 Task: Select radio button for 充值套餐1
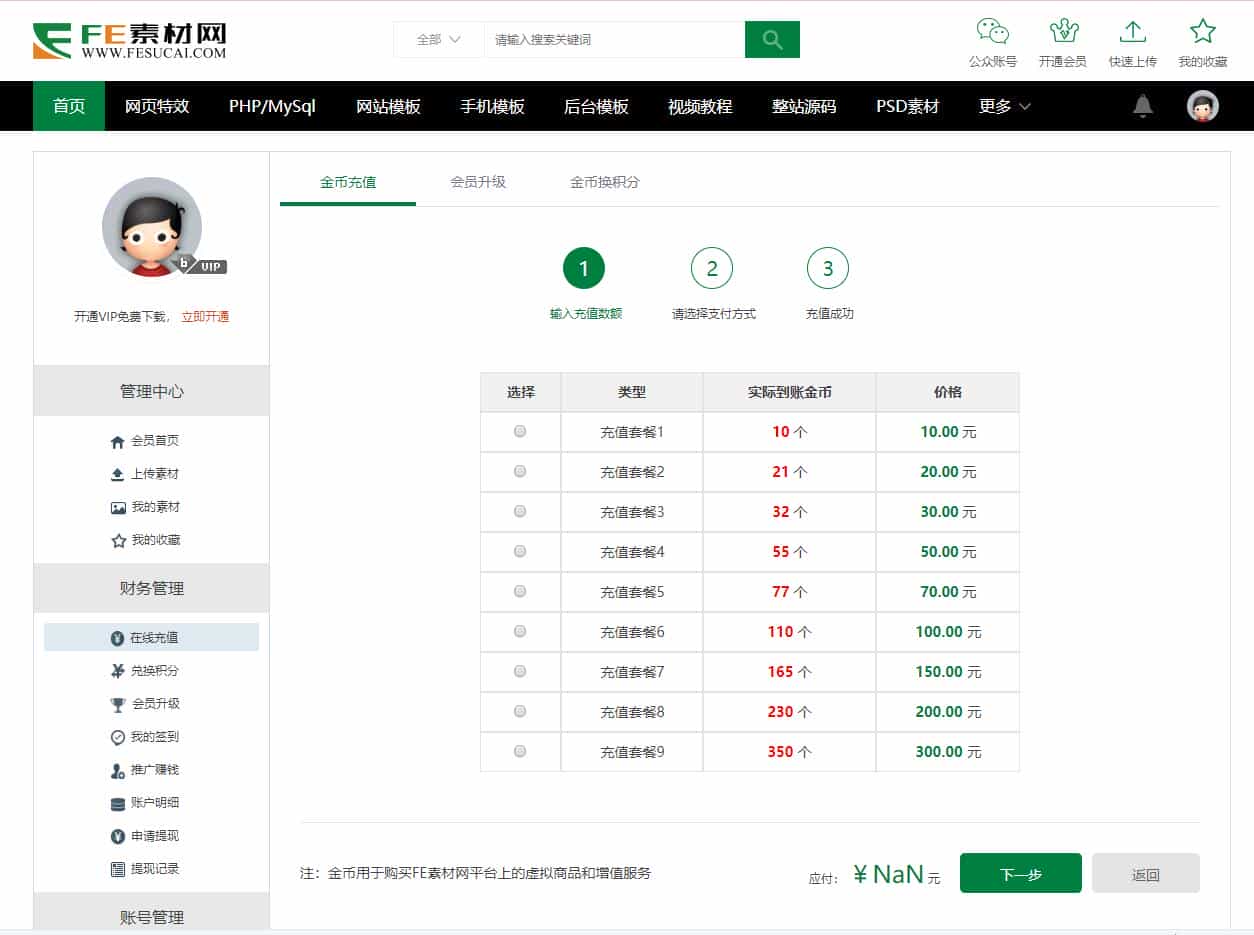tap(520, 431)
